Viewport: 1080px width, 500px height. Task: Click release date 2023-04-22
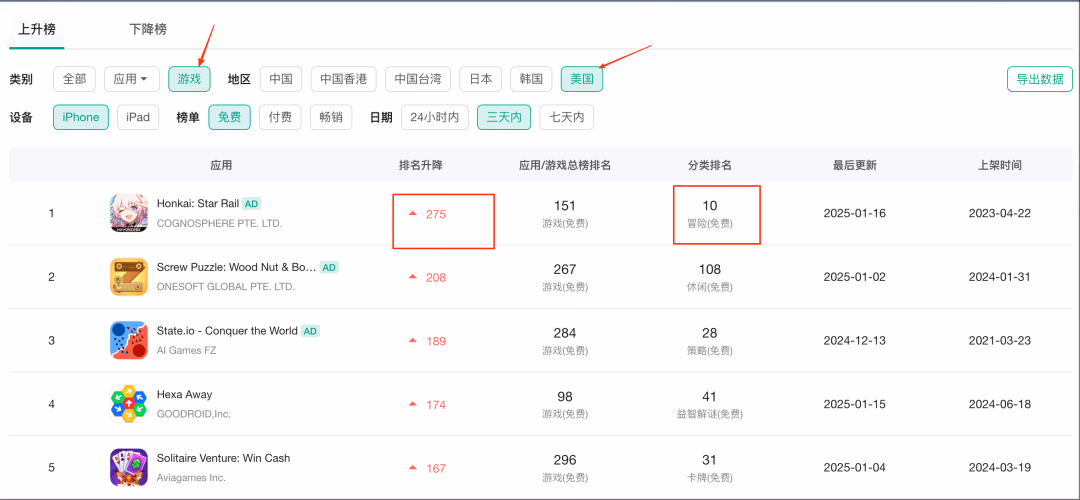(999, 213)
